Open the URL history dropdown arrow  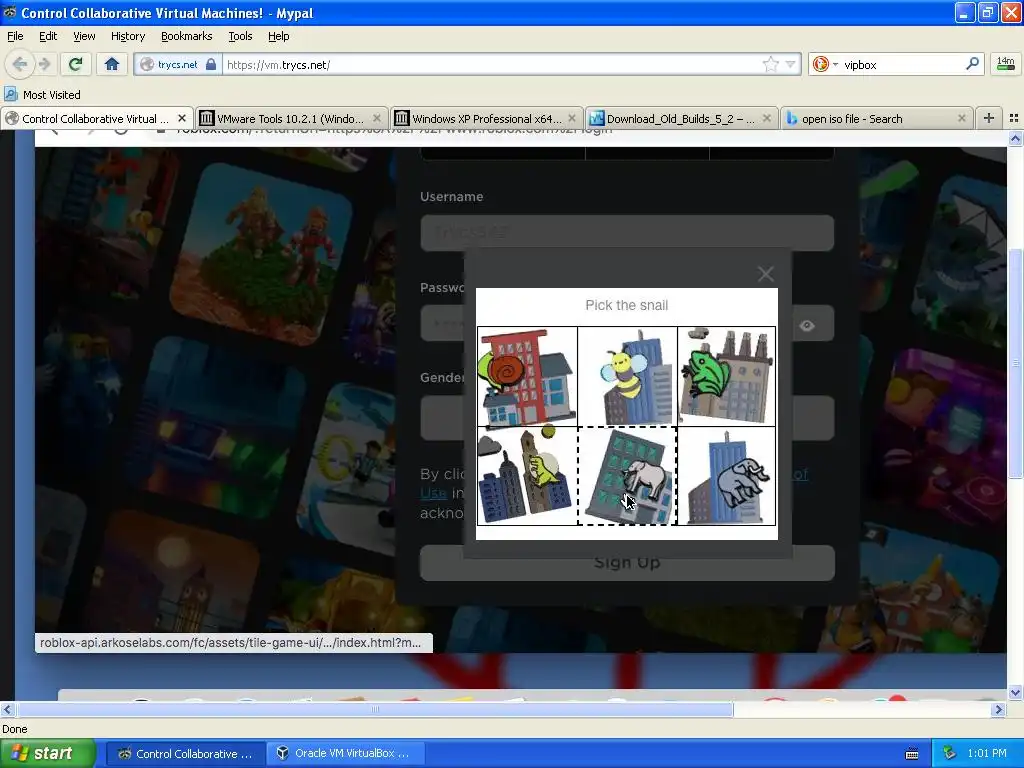pyautogui.click(x=790, y=64)
